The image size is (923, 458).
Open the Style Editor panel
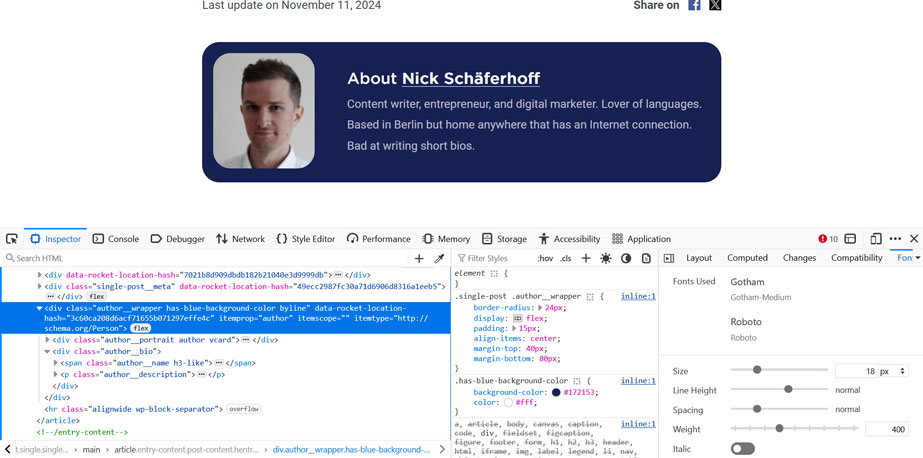point(306,239)
